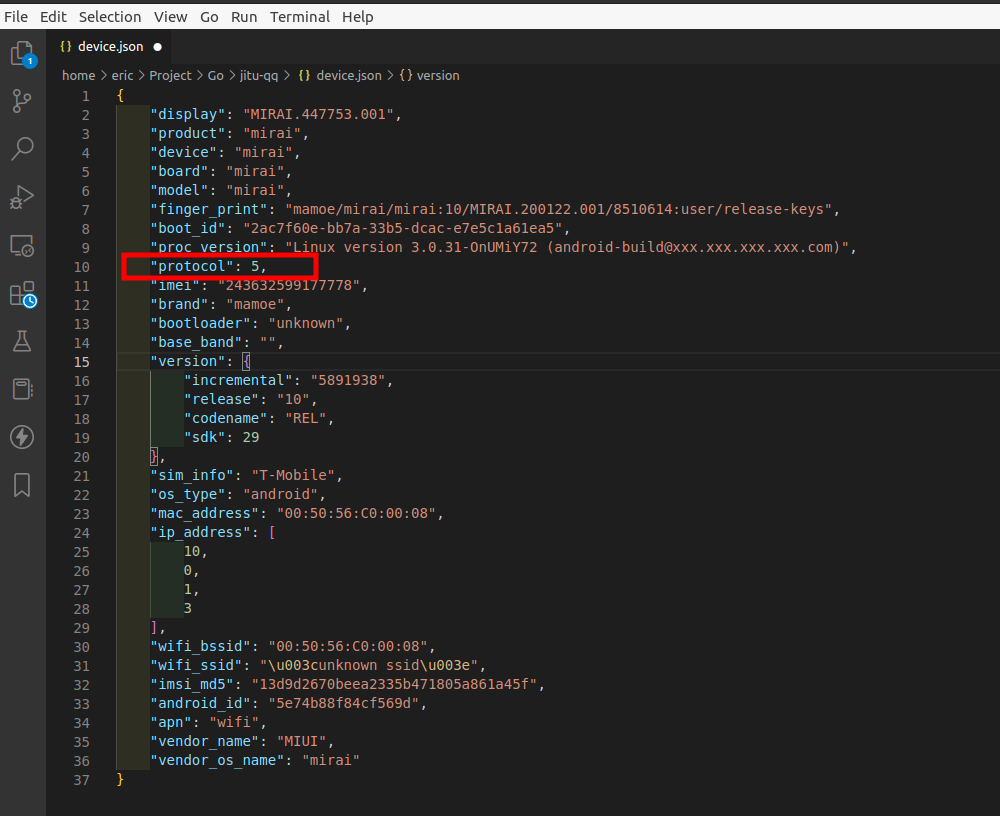Viewport: 1000px width, 816px height.
Task: Open the notes panel icon in activity bar
Action: click(x=21, y=389)
